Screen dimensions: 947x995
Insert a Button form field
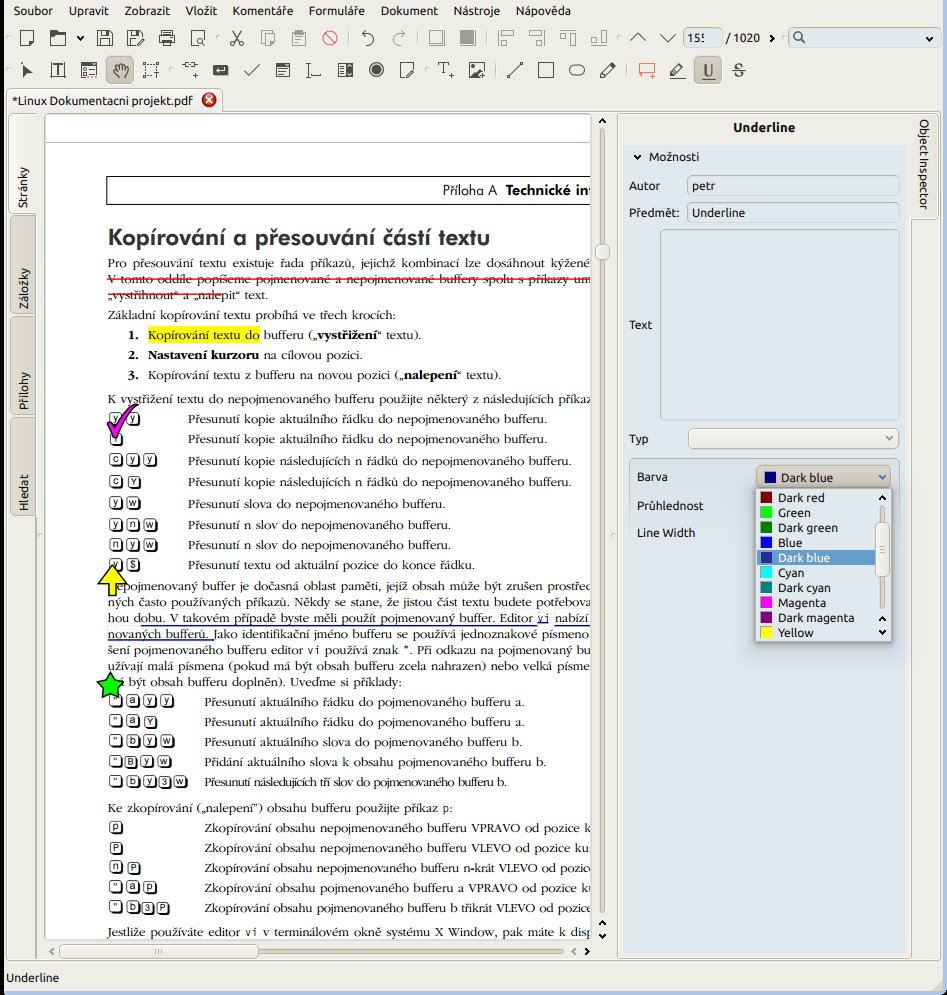tap(221, 70)
